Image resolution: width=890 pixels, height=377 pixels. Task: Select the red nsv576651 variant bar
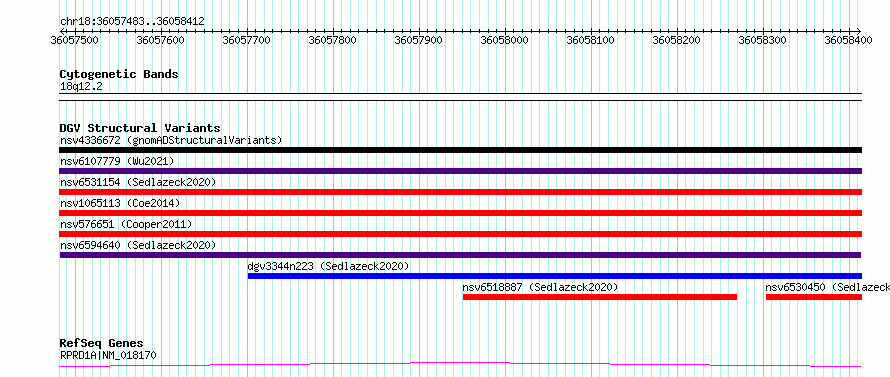(460, 234)
